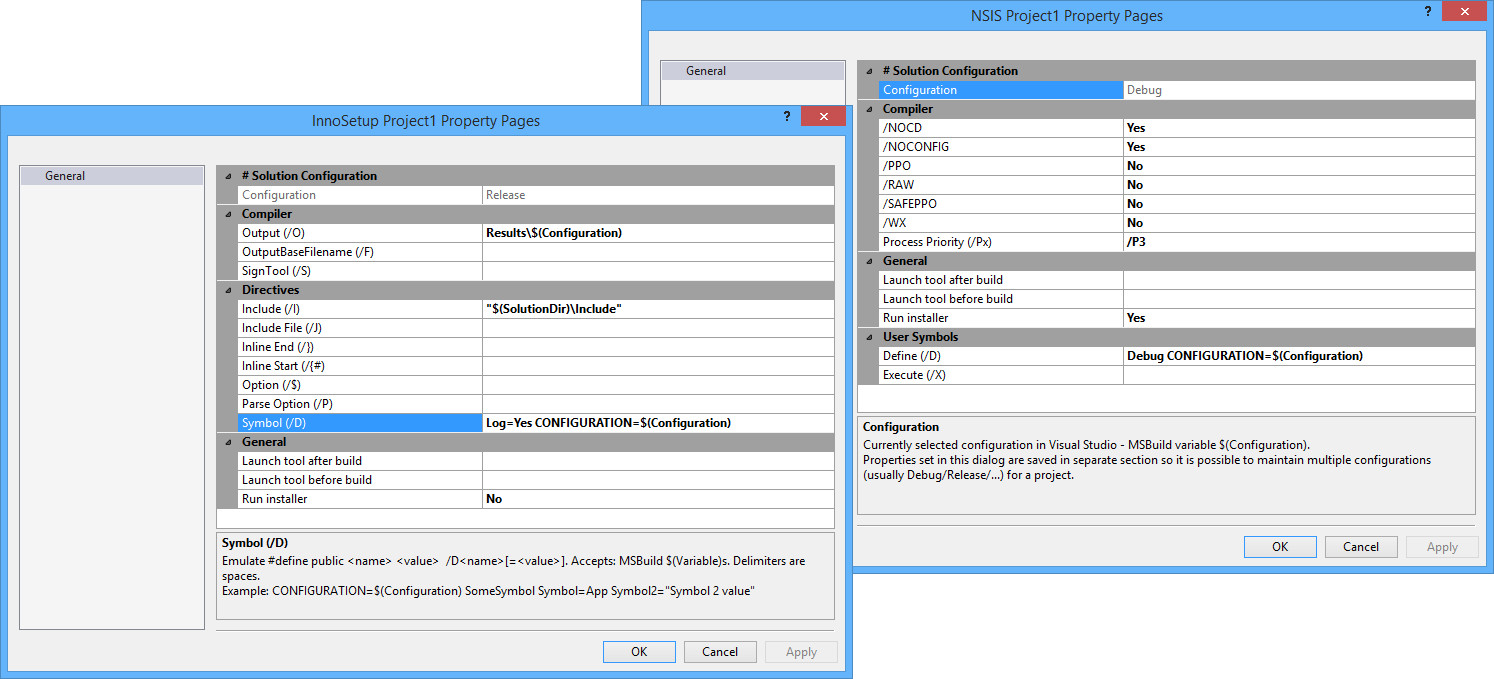Click Apply in the NSIS dialog
This screenshot has width=1494, height=679.
click(1442, 547)
